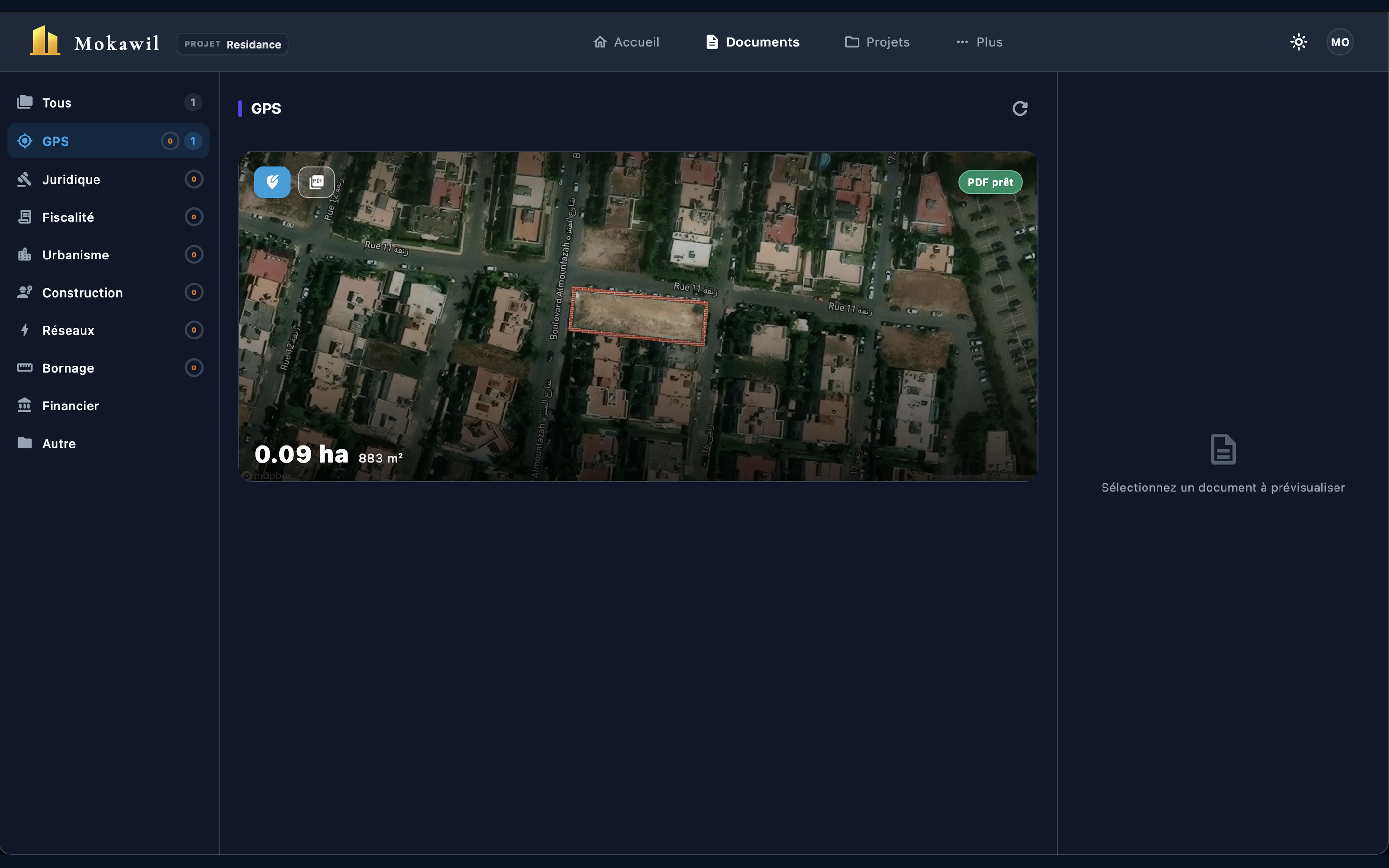The width and height of the screenshot is (1389, 868).
Task: Click the Tous count badge showing 1
Action: tap(193, 103)
